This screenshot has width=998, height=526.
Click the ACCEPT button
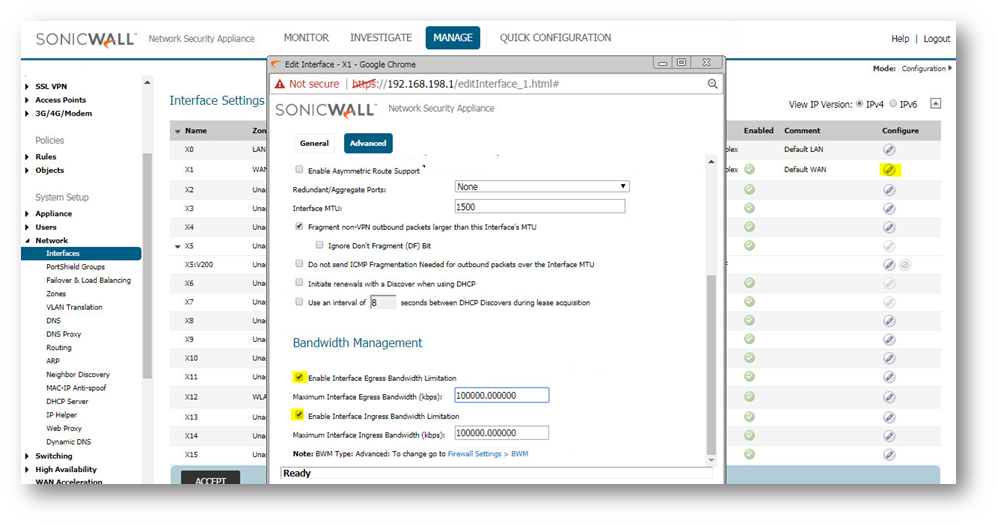(x=210, y=479)
